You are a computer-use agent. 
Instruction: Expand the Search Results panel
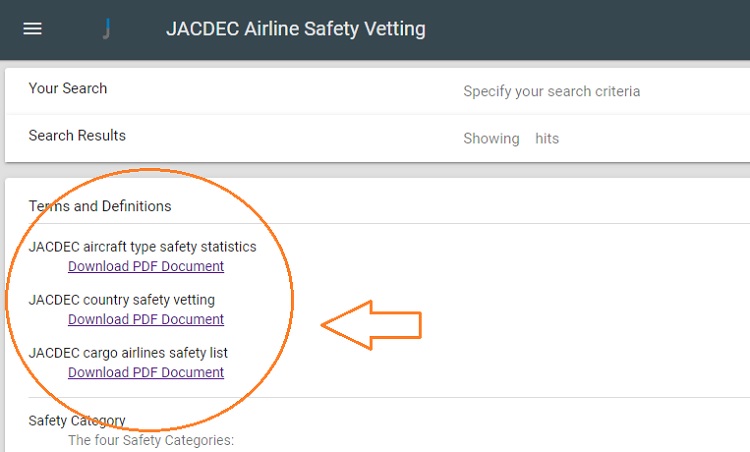pos(377,138)
